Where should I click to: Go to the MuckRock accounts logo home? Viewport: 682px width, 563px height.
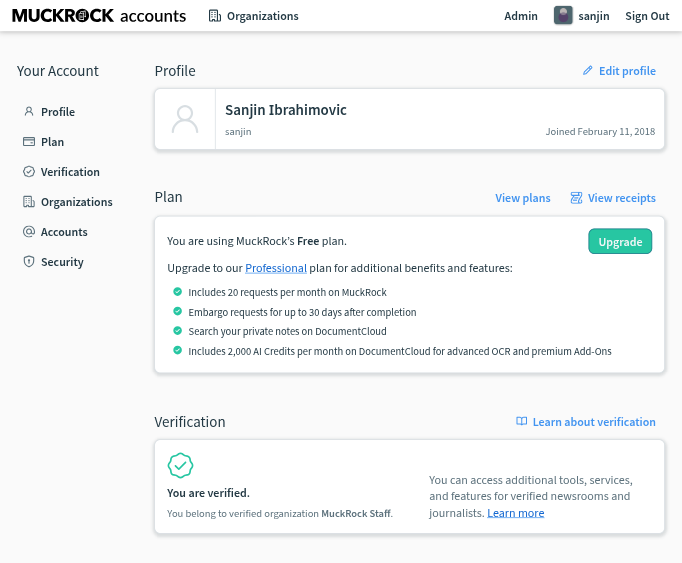coord(99,16)
